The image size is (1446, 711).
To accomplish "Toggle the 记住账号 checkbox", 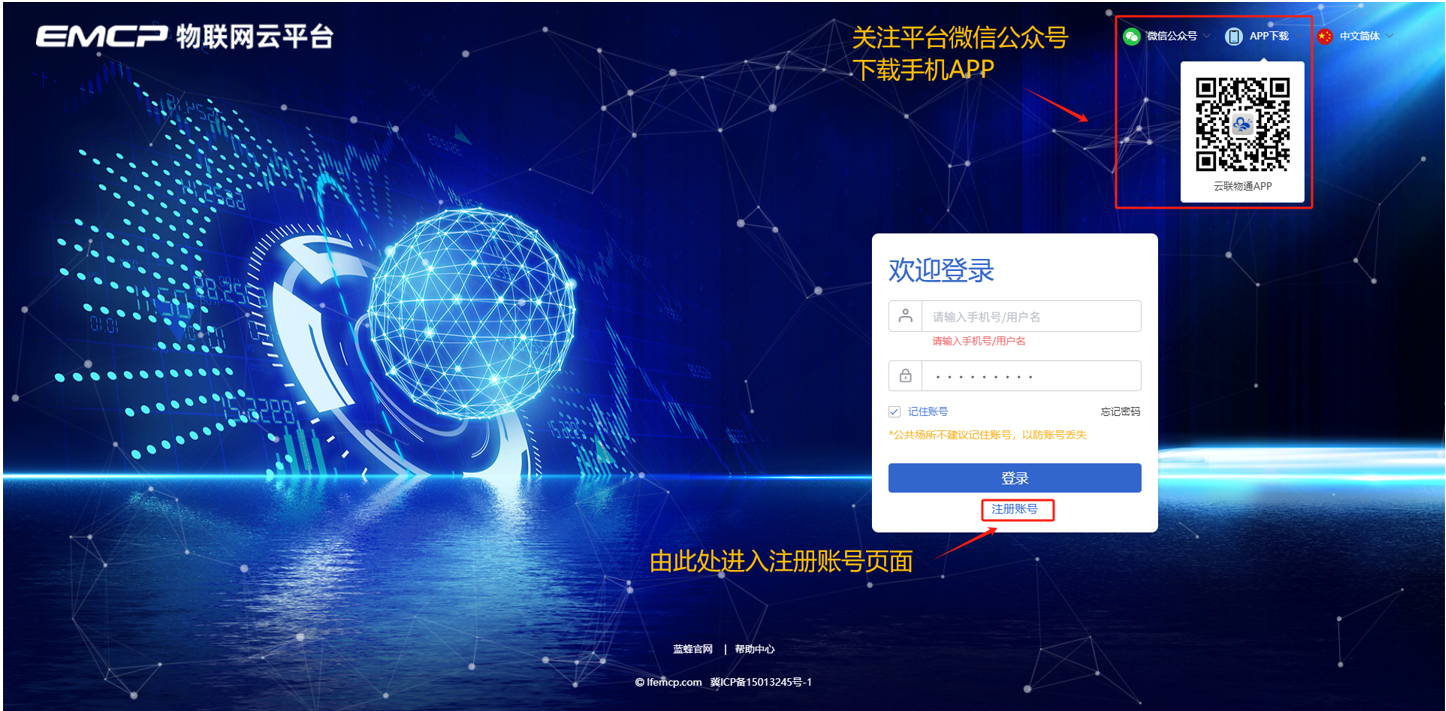I will point(894,411).
